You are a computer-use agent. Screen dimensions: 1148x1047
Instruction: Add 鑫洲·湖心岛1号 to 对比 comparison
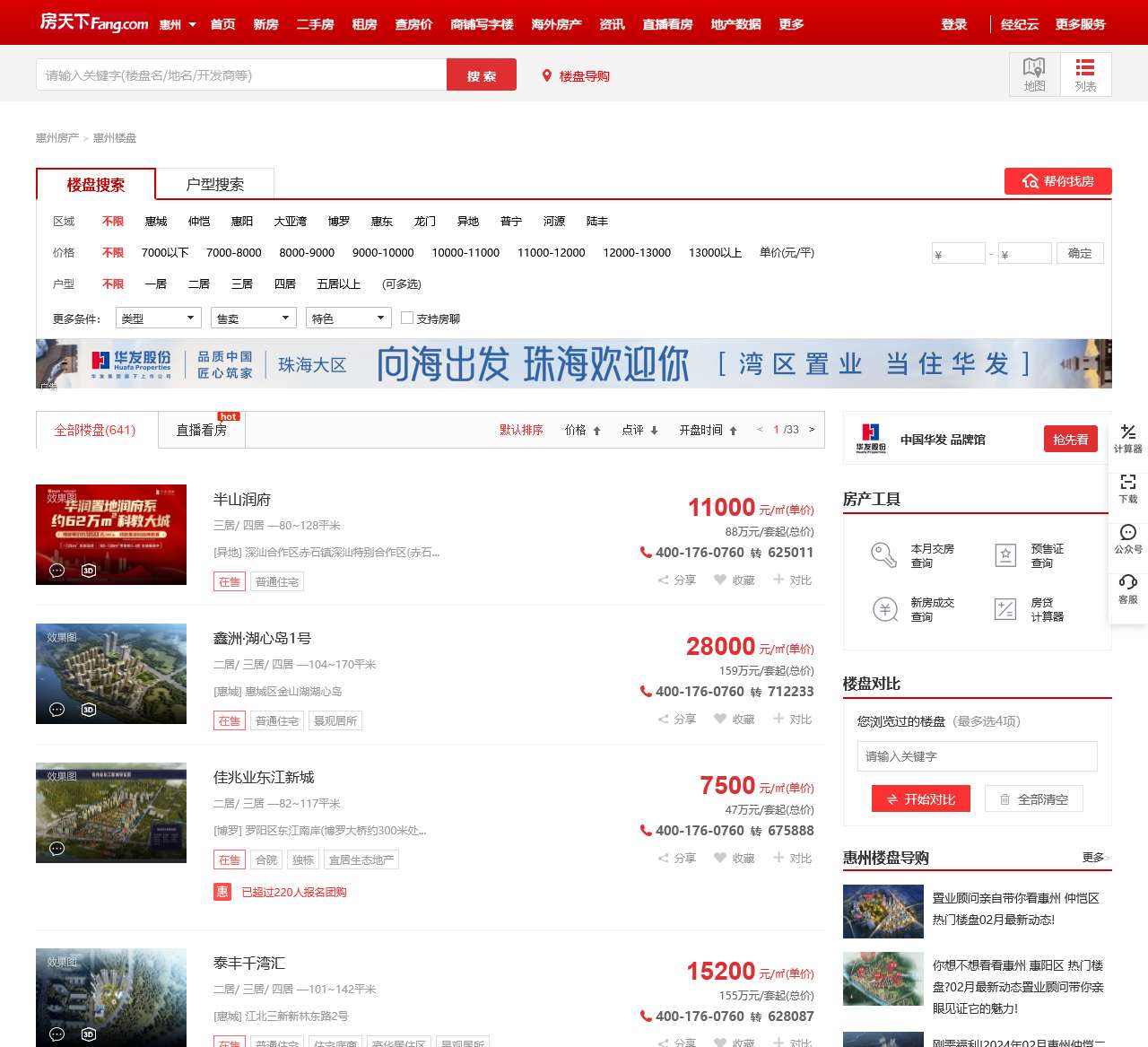coord(792,719)
